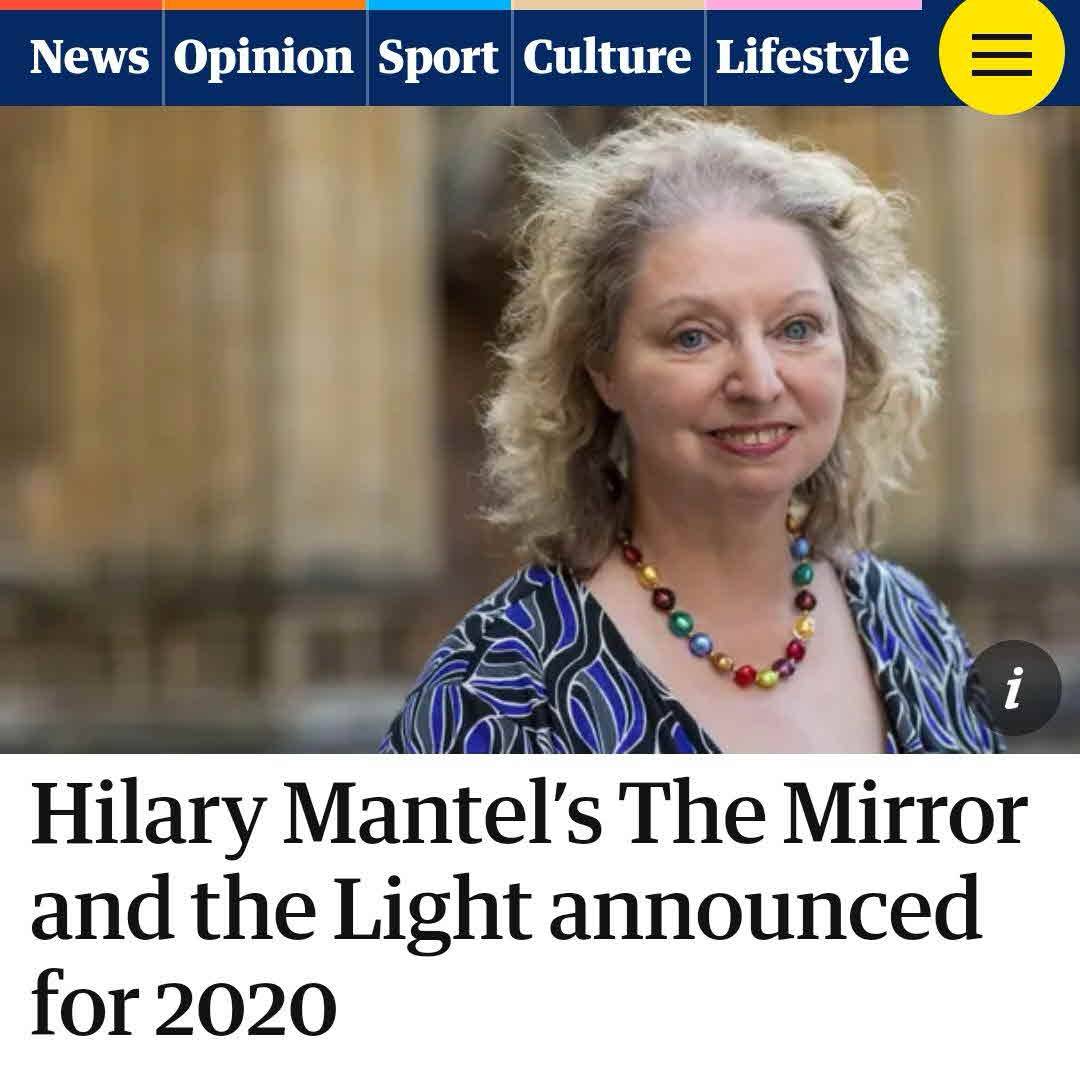1080x1080 pixels.
Task: Click the orange bar above Opinion
Action: [x=265, y=5]
